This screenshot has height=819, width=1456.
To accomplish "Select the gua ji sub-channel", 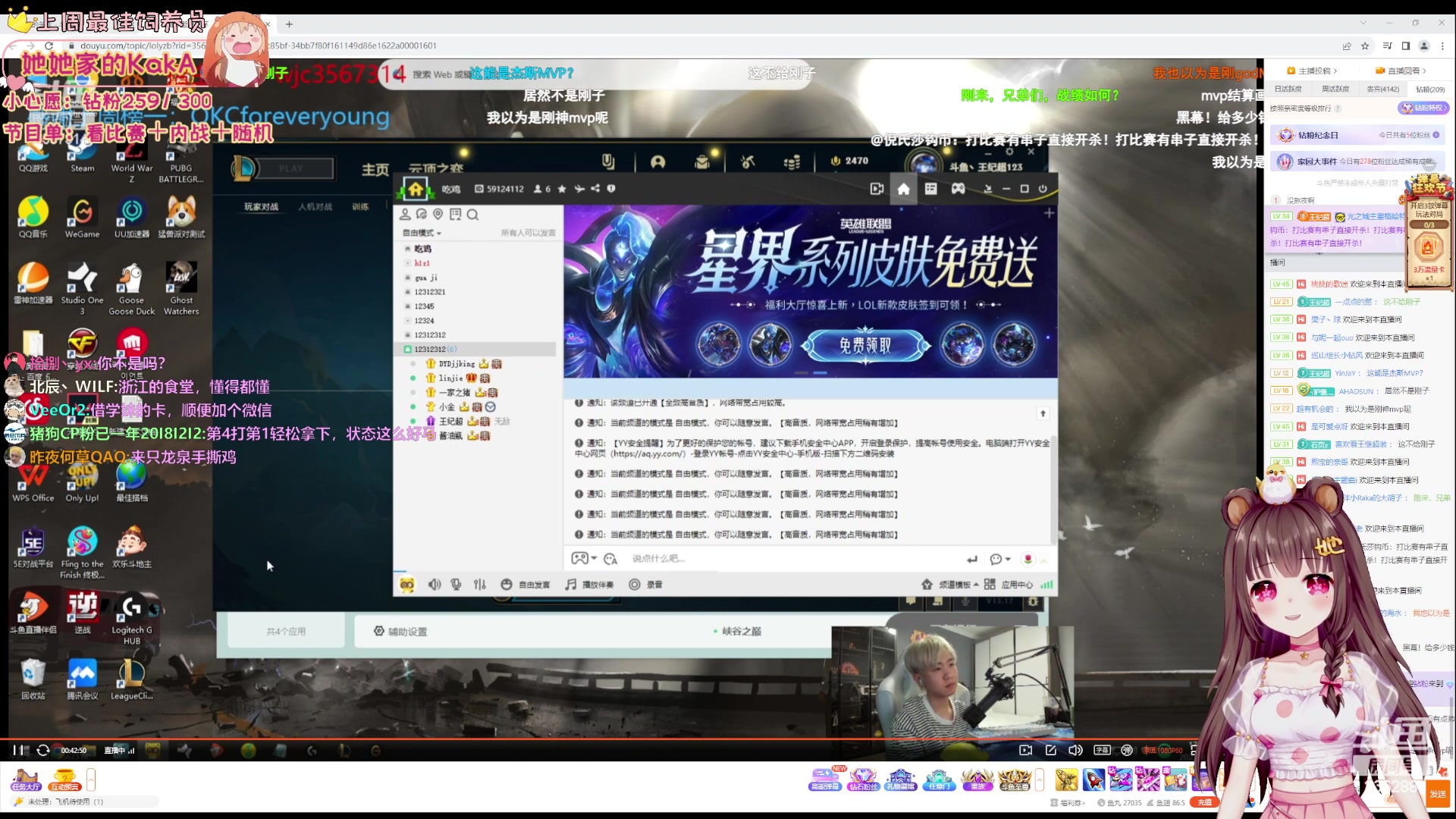I will [426, 278].
